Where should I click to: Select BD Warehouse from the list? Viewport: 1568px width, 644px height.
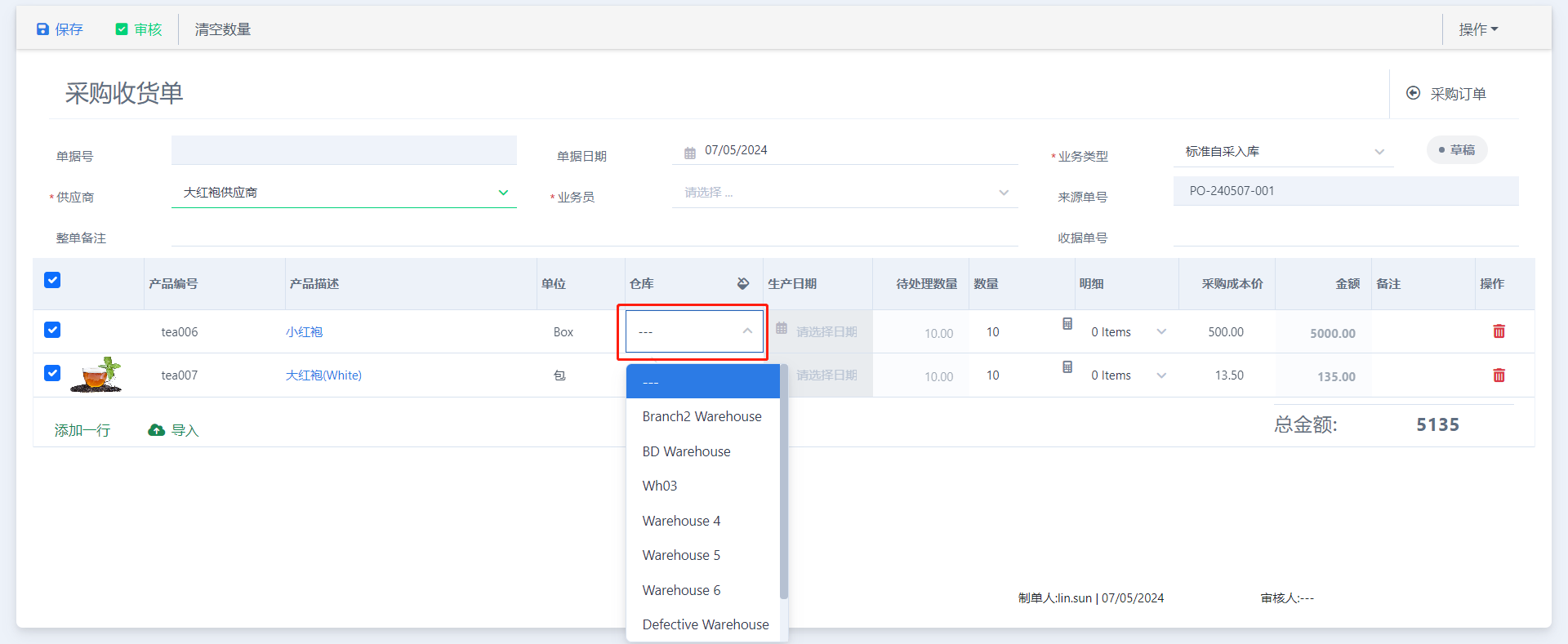(x=703, y=451)
